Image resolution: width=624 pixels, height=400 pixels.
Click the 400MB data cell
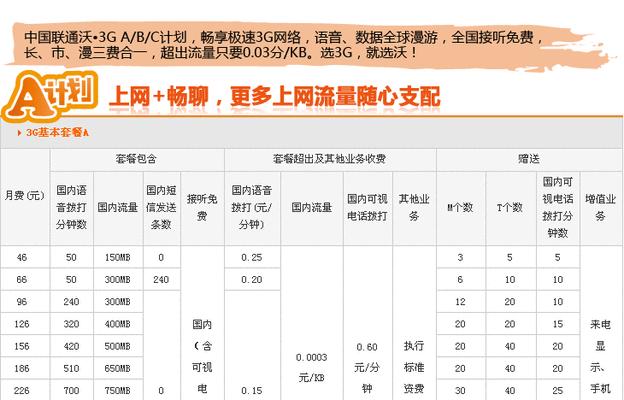tap(118, 324)
